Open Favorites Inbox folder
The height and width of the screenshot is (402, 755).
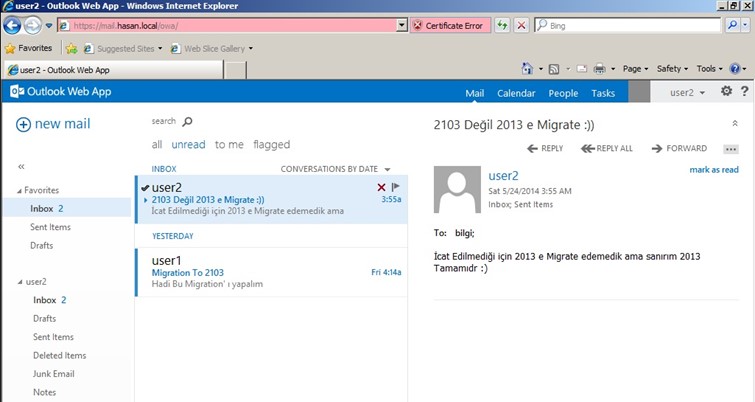click(x=67, y=208)
